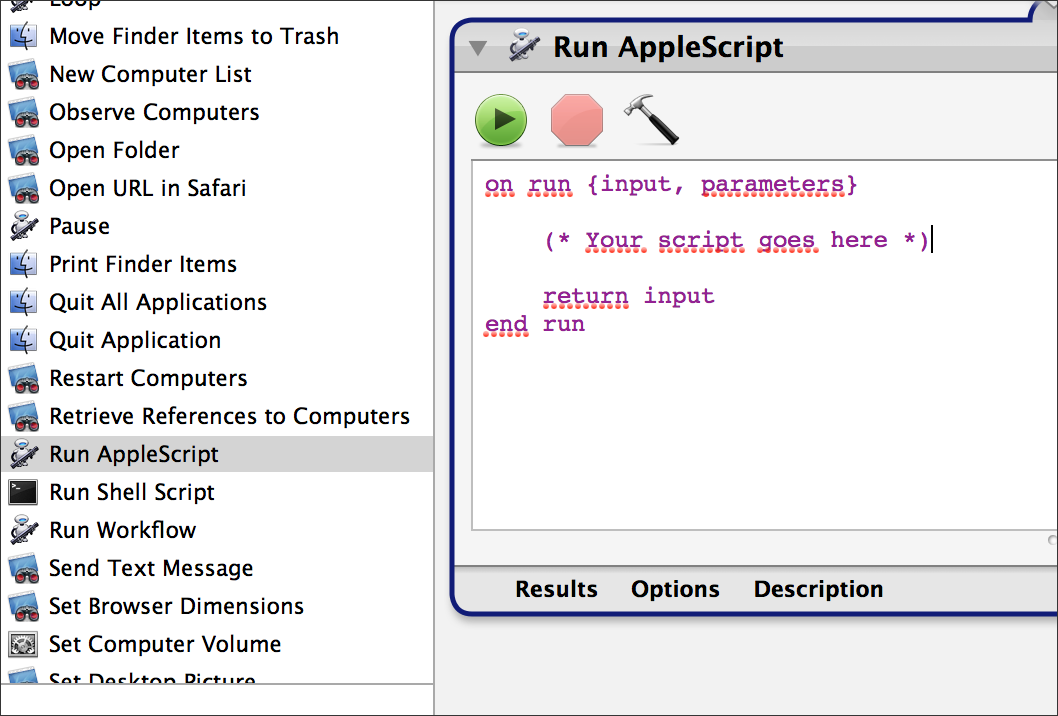Image resolution: width=1058 pixels, height=716 pixels.
Task: Select Quit All Applications action
Action: click(217, 302)
